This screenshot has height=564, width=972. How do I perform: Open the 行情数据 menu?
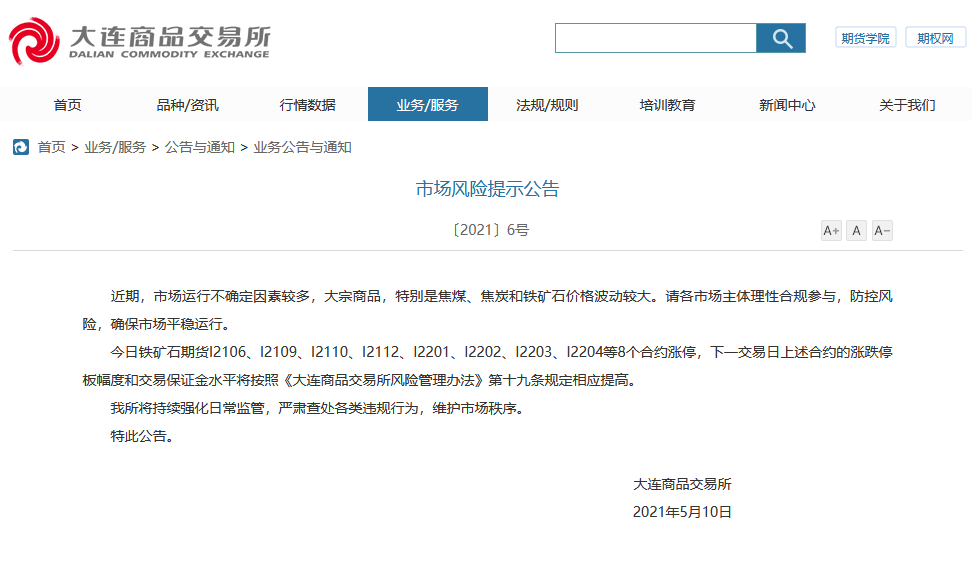tap(307, 105)
